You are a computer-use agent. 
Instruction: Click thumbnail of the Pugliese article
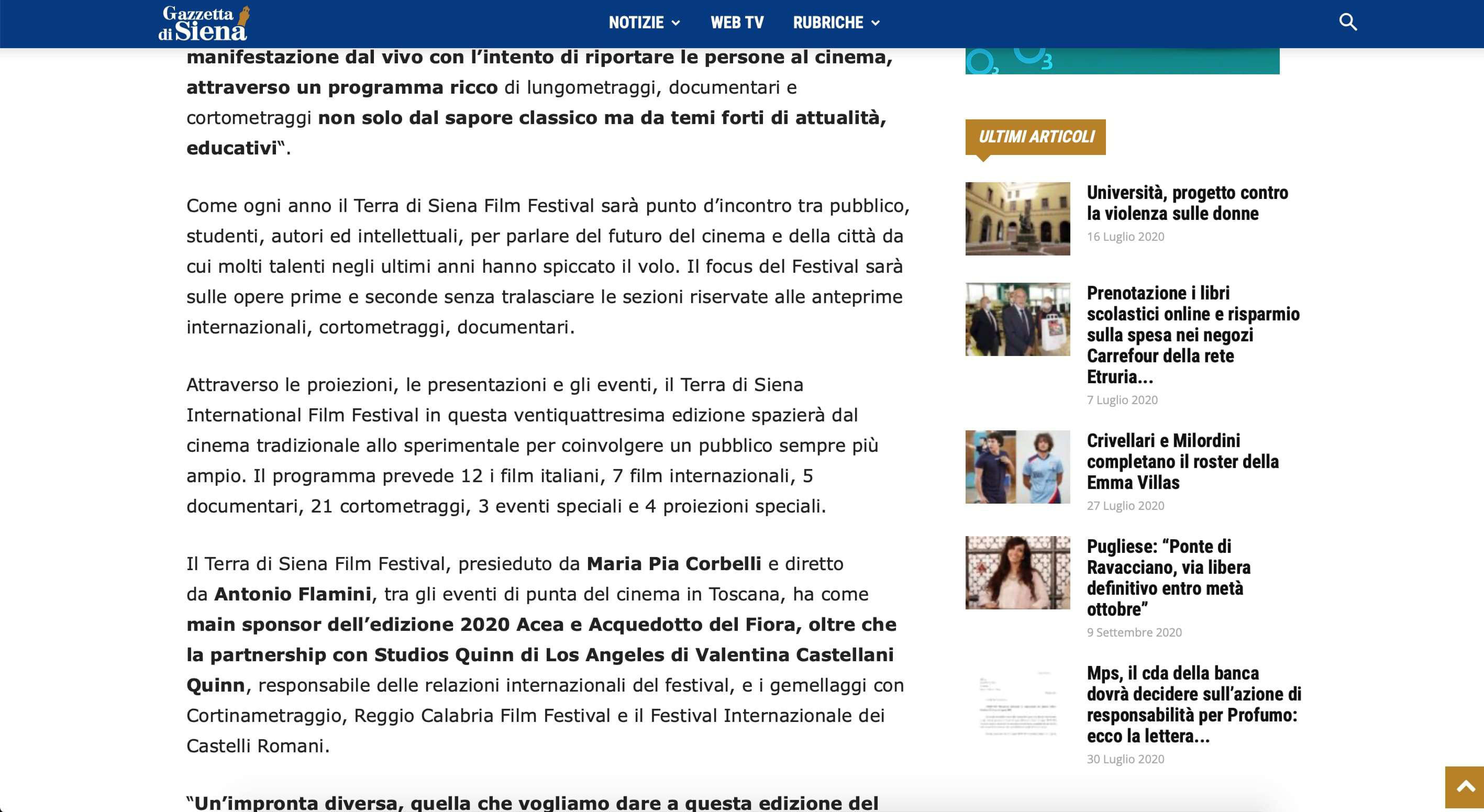[1017, 572]
